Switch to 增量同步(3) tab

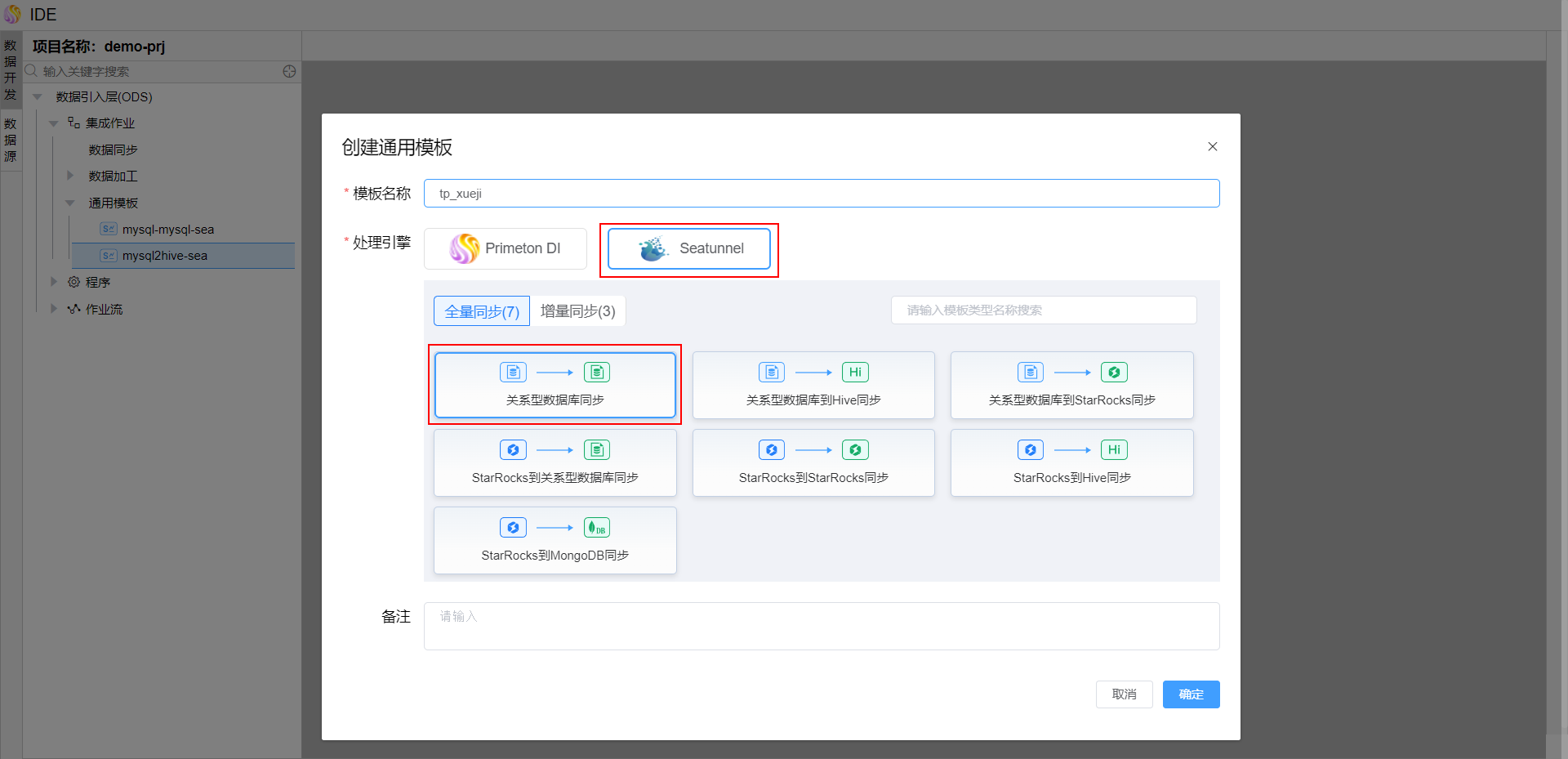pos(578,311)
